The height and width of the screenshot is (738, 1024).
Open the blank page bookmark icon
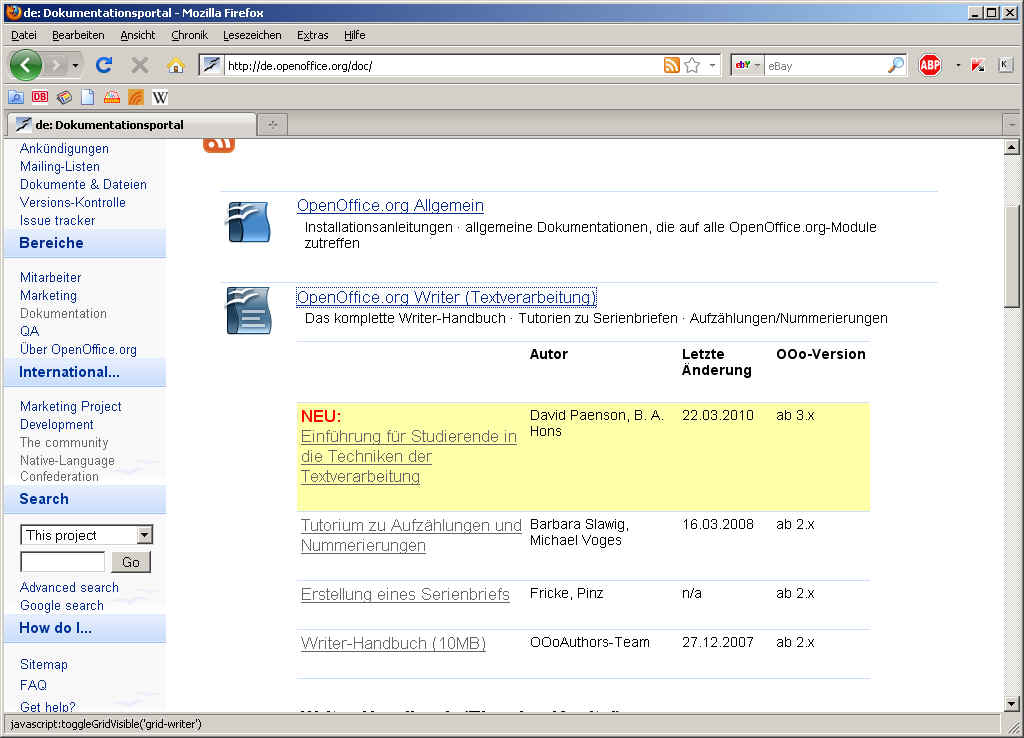click(88, 97)
